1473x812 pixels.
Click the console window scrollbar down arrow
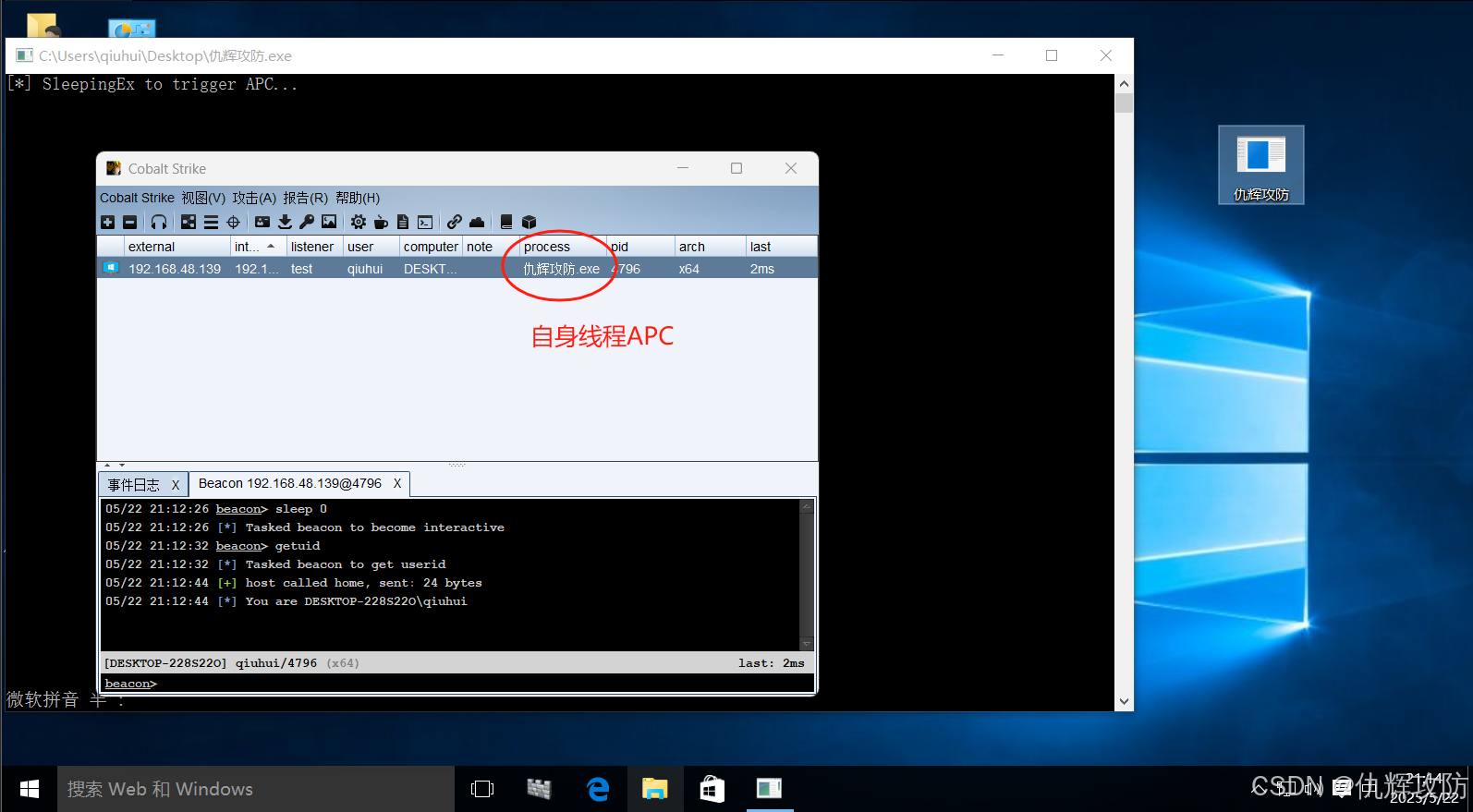click(1124, 701)
